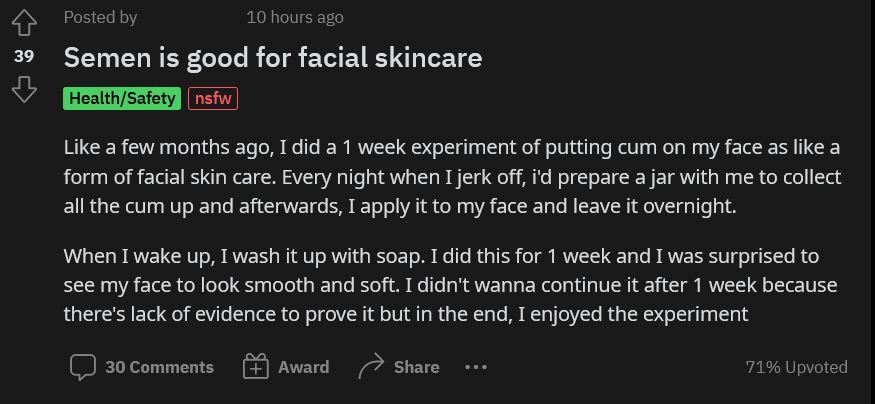Filter by the Health/Safety flair tag

(x=122, y=98)
